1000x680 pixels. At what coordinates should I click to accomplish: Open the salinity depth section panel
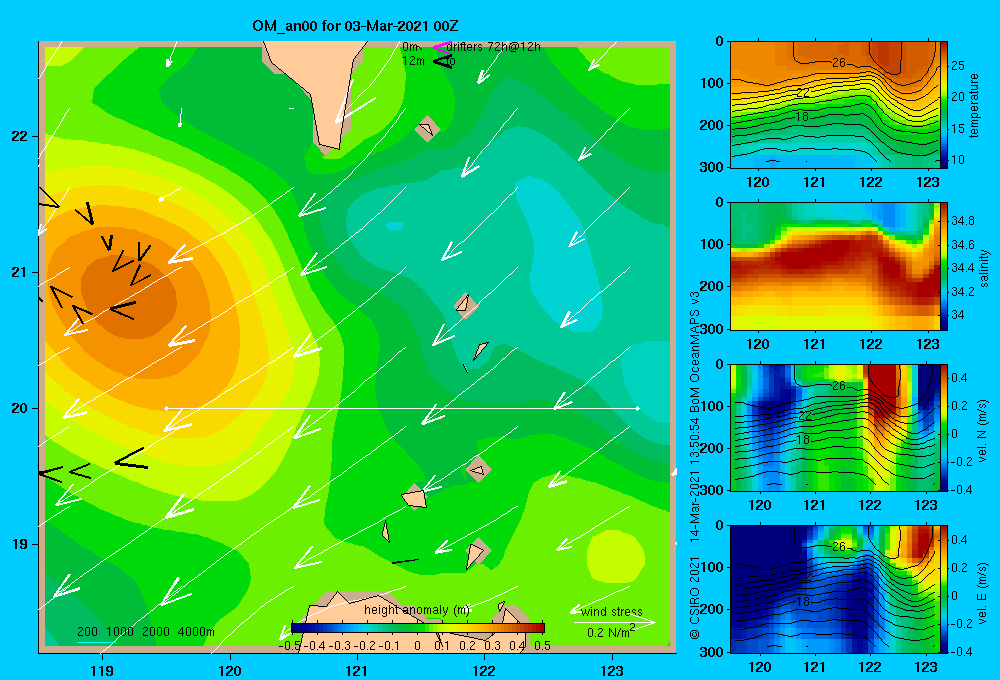834,266
